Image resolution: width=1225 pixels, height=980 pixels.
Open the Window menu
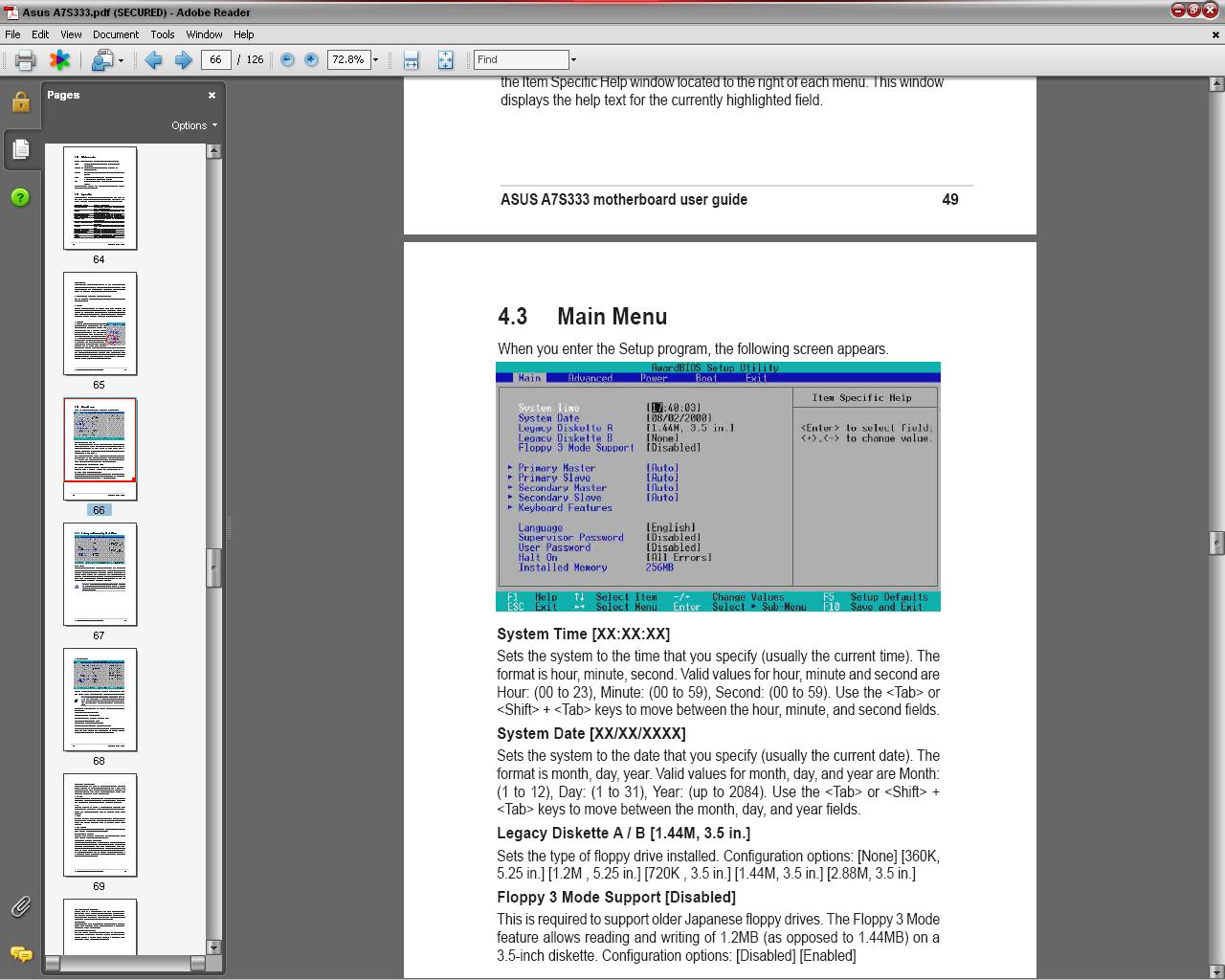(204, 34)
